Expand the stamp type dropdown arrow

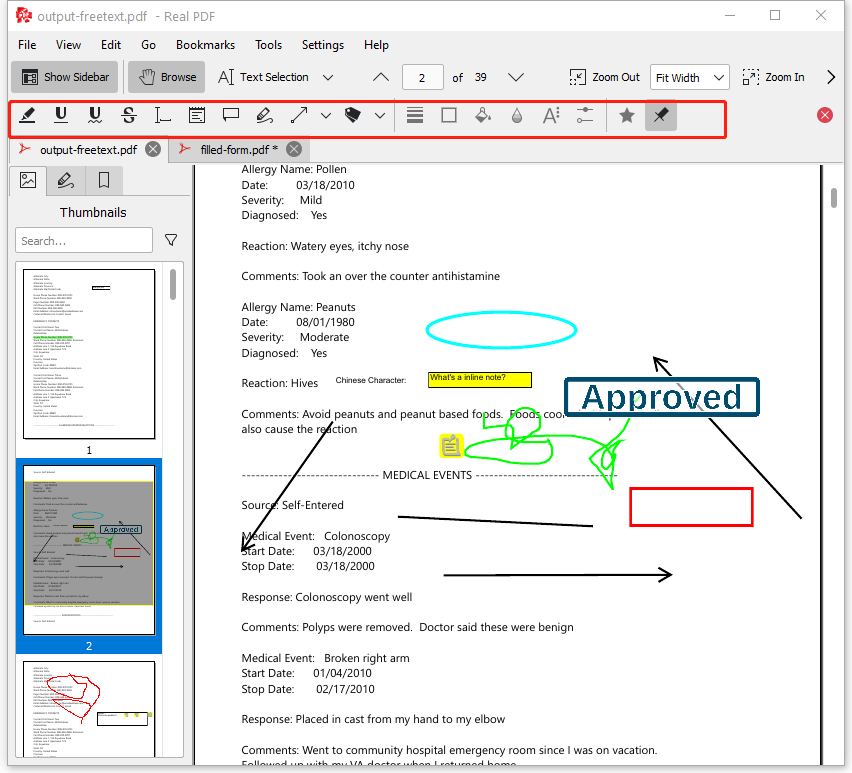[380, 116]
